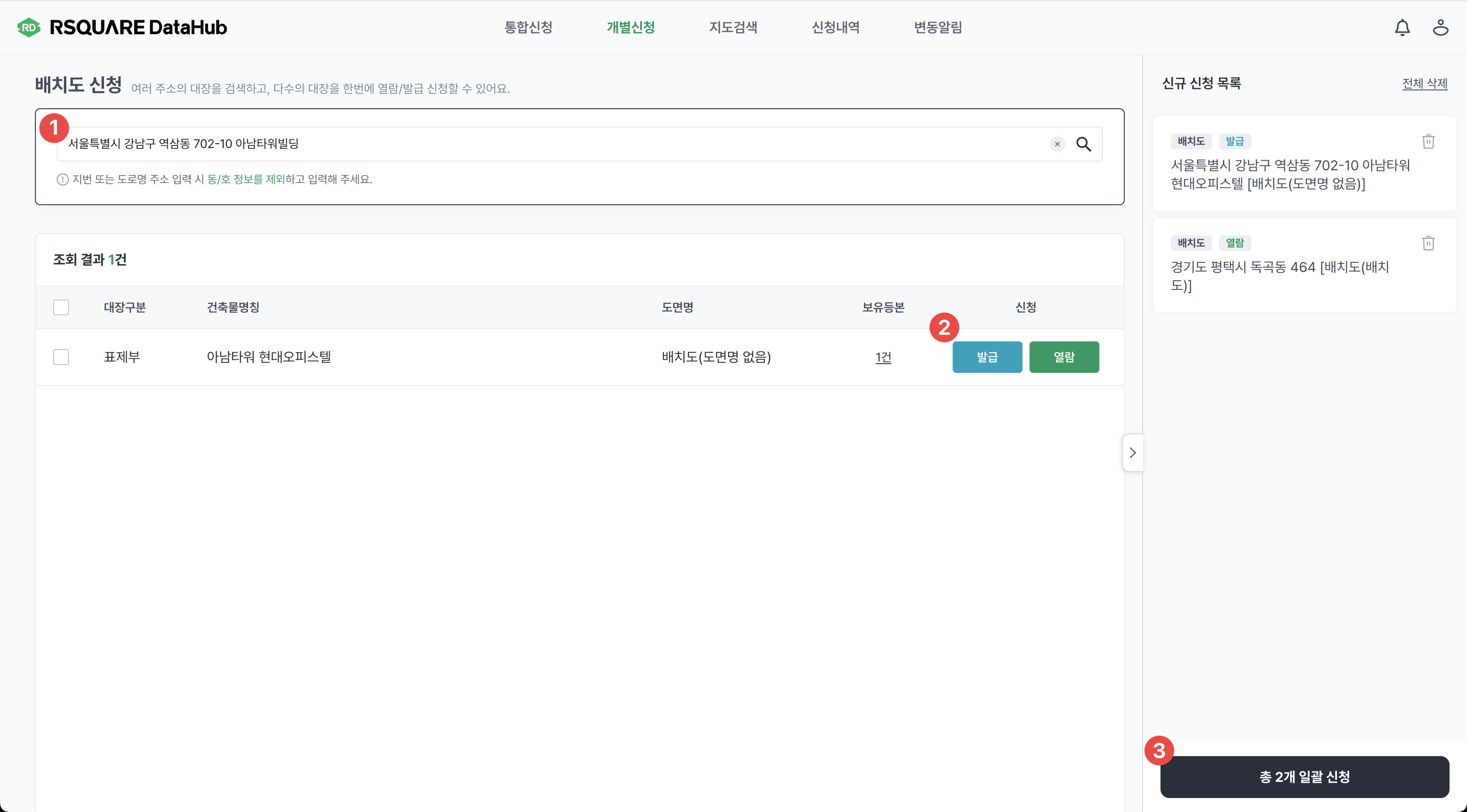
Task: Click into the address search field
Action: tap(547, 144)
